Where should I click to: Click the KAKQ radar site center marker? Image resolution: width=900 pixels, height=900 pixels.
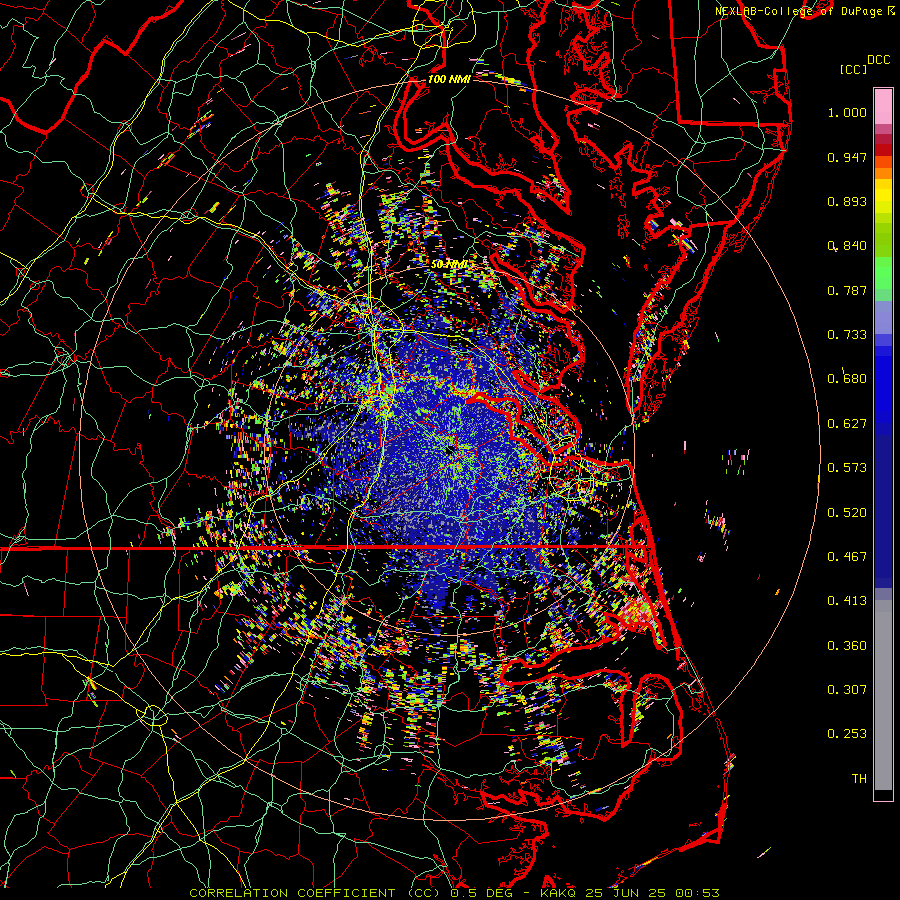coord(451,452)
